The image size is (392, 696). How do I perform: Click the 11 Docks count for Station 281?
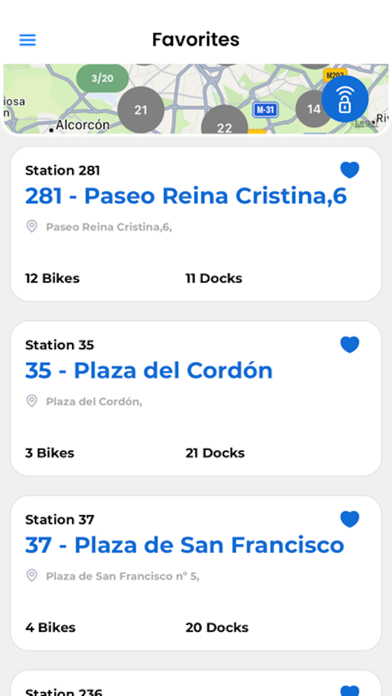[x=214, y=278]
